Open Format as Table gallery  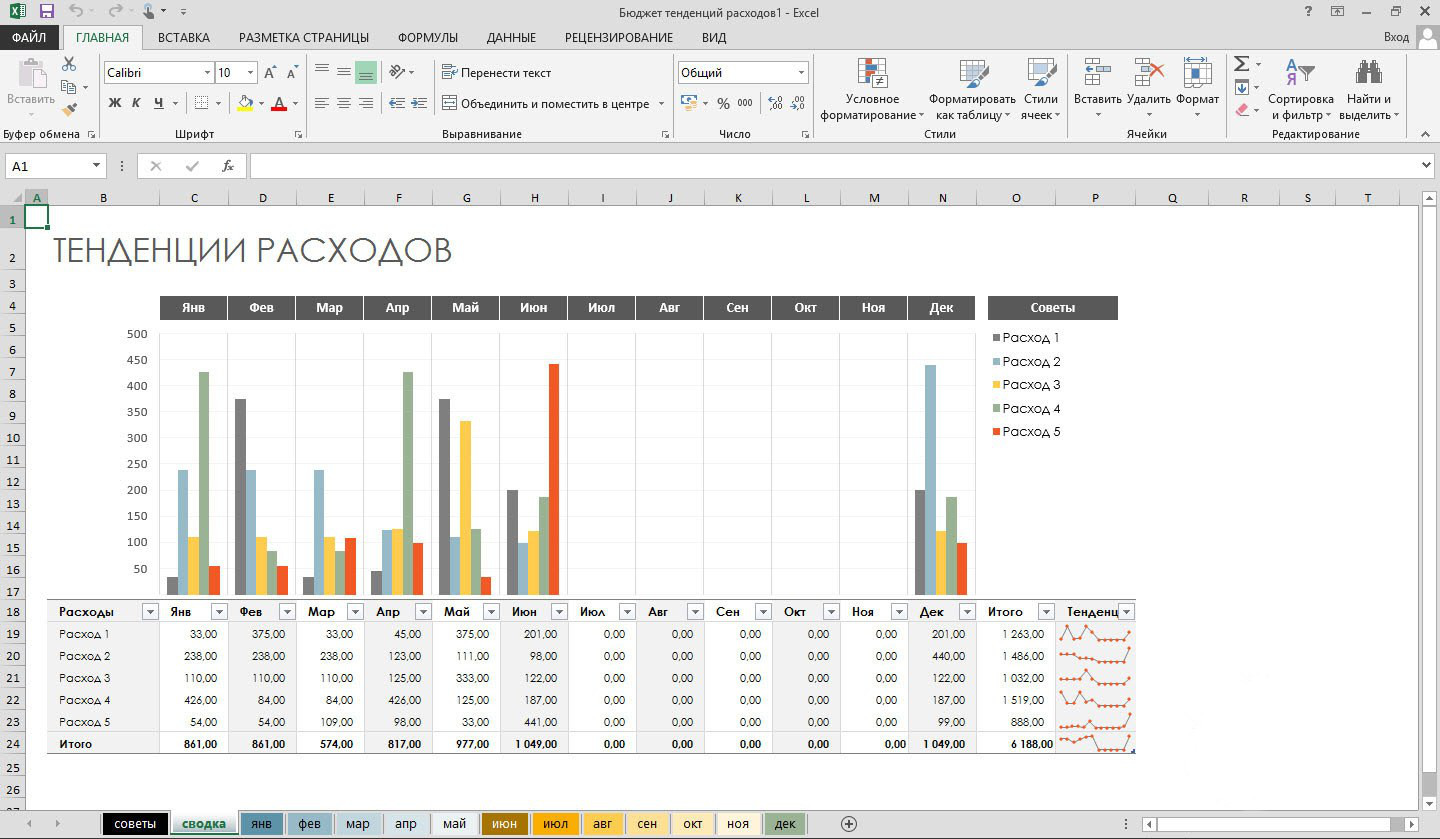tap(972, 74)
